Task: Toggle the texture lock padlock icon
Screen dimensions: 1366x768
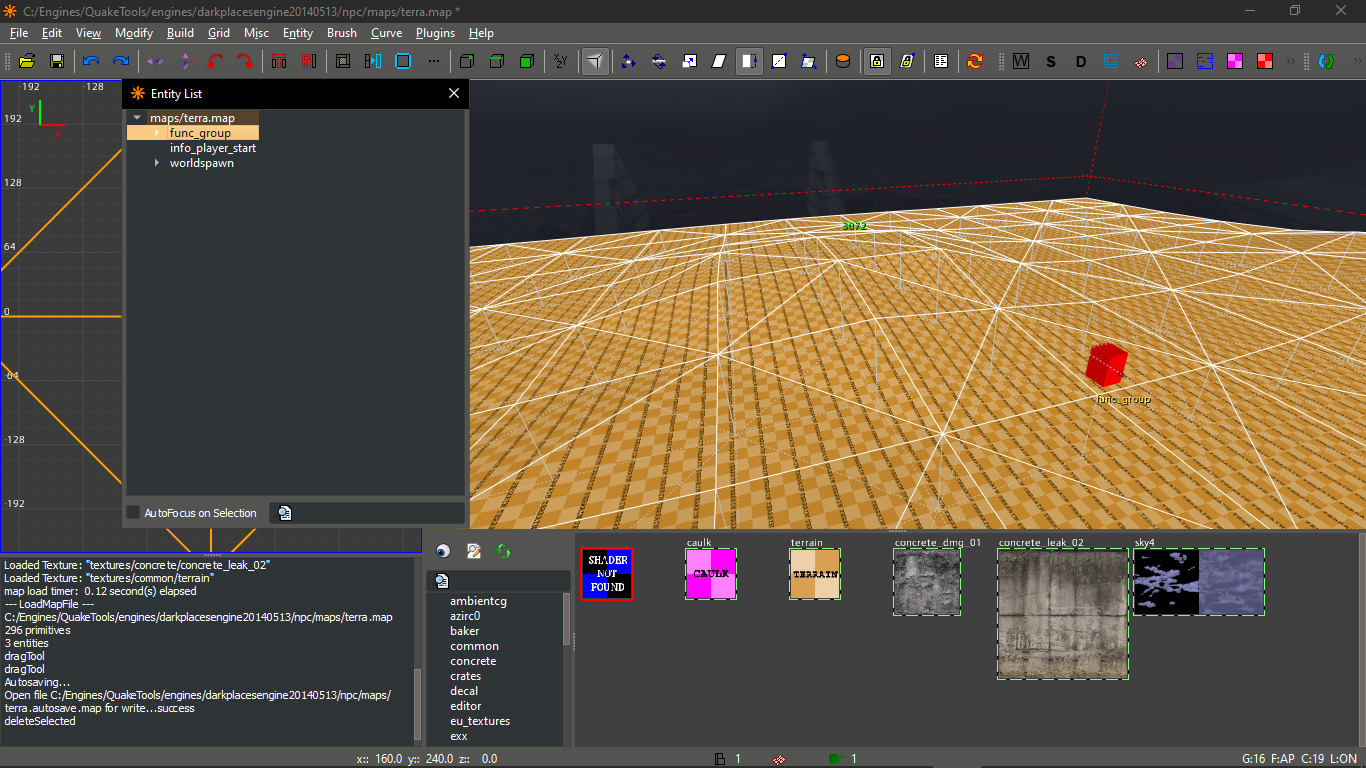Action: click(x=877, y=61)
